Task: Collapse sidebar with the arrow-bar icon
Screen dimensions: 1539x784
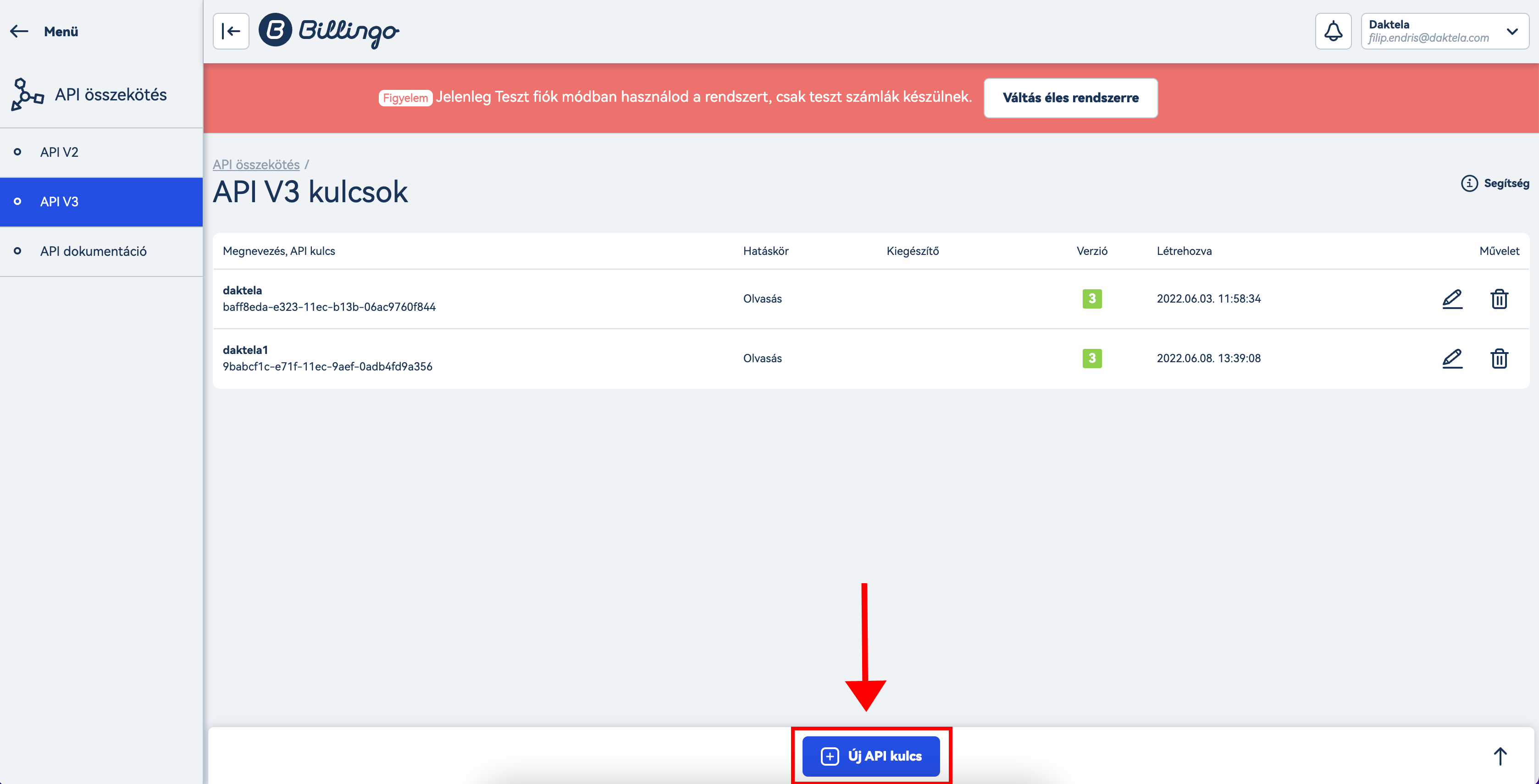Action: click(x=231, y=31)
